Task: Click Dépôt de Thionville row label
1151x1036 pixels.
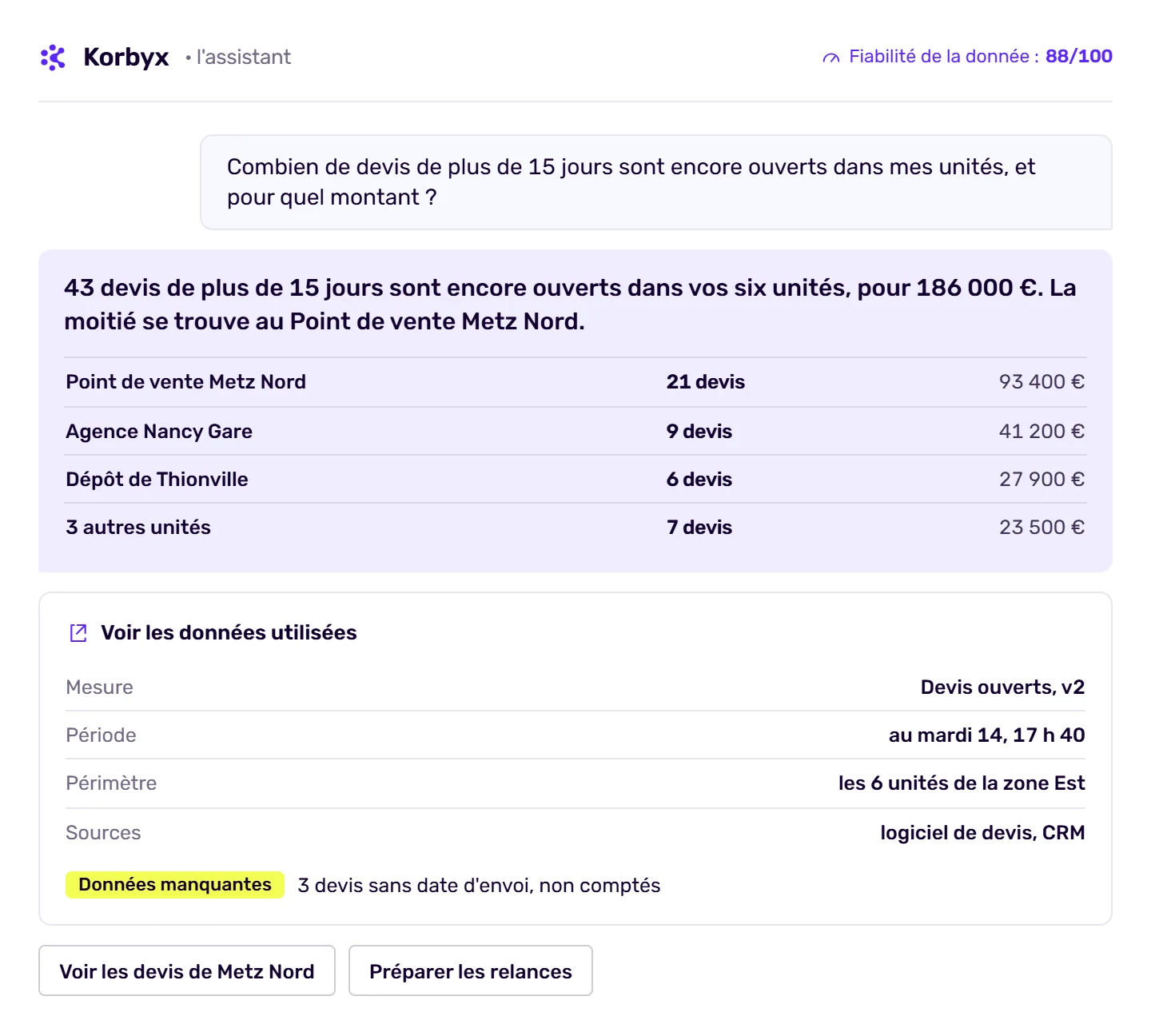Action: click(157, 480)
